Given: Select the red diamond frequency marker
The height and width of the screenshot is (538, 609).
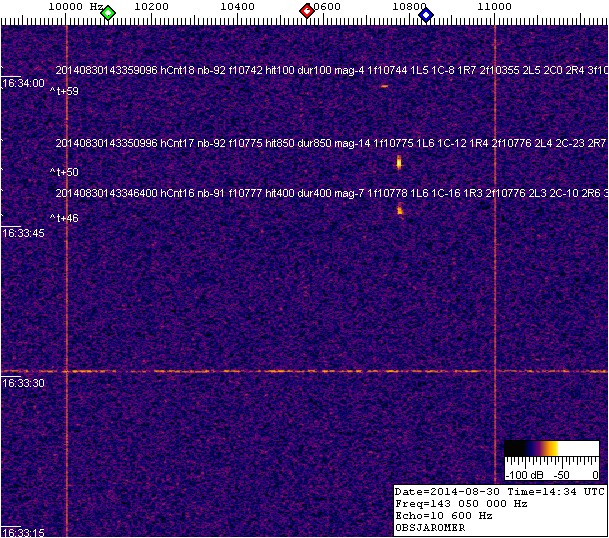Looking at the screenshot, I should click(307, 11).
